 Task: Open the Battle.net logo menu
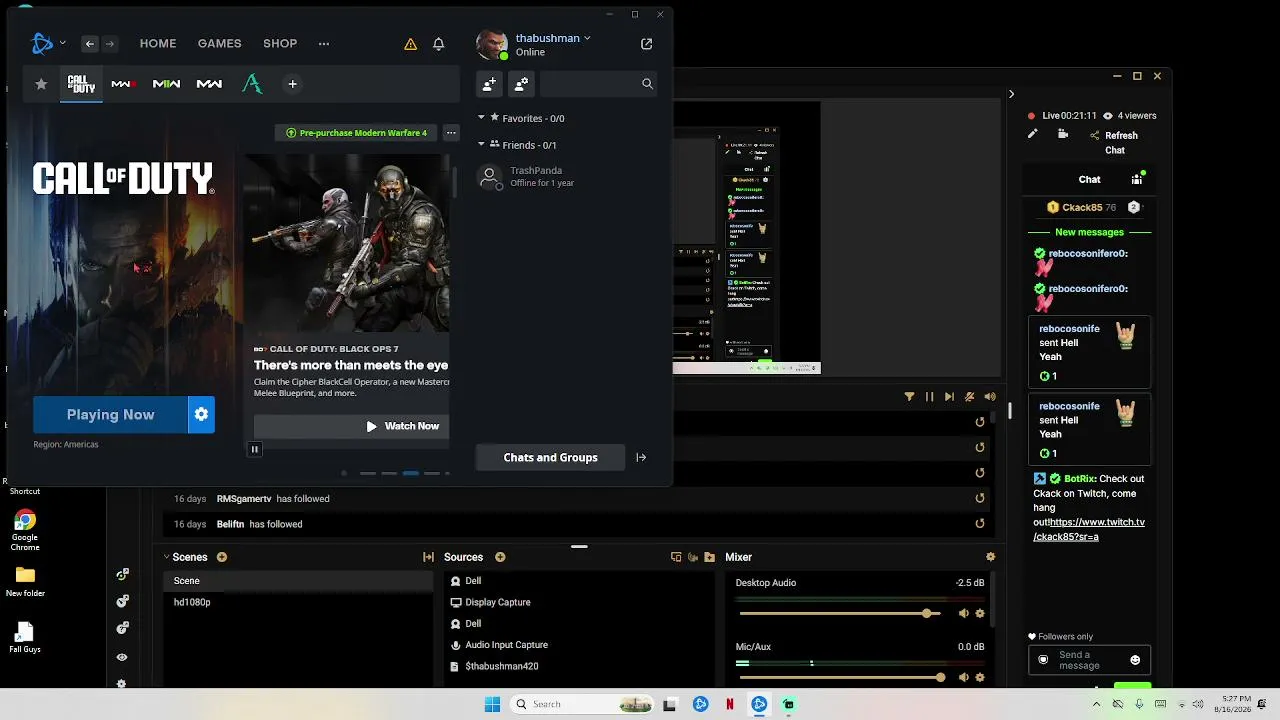[x=42, y=44]
